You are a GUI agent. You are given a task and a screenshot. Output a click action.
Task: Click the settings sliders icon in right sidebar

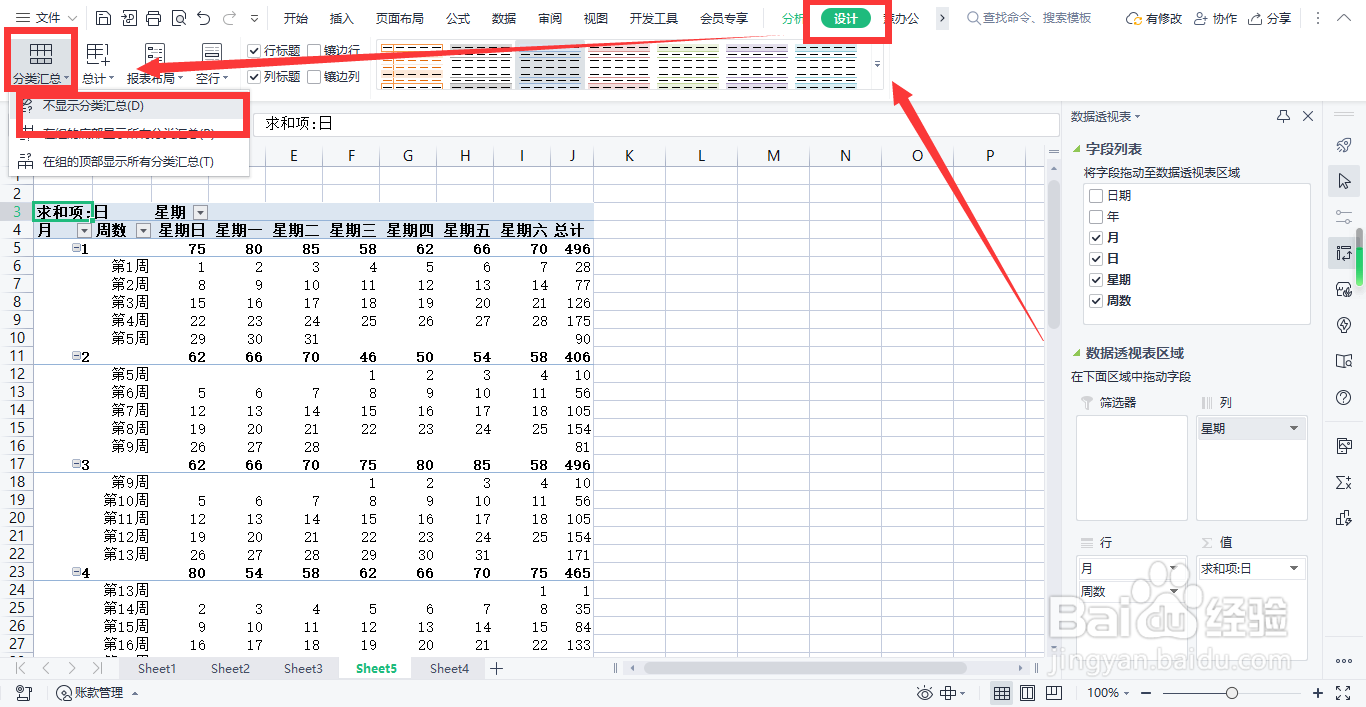(x=1344, y=217)
